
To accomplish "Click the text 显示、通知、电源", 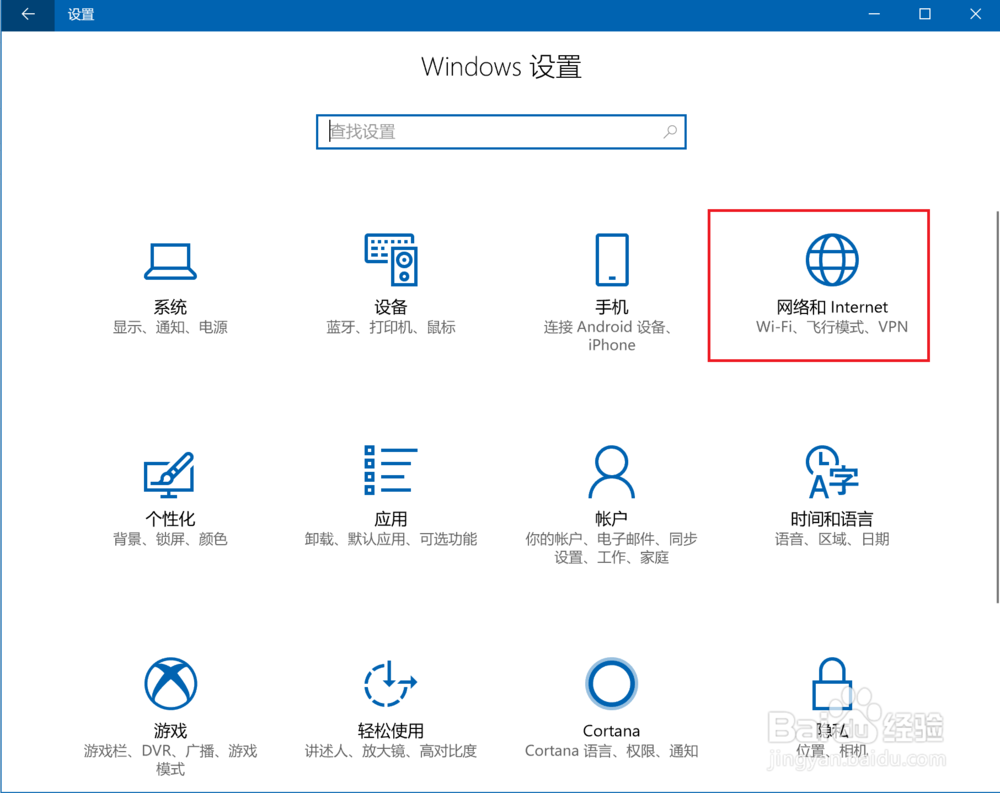I will (x=170, y=327).
